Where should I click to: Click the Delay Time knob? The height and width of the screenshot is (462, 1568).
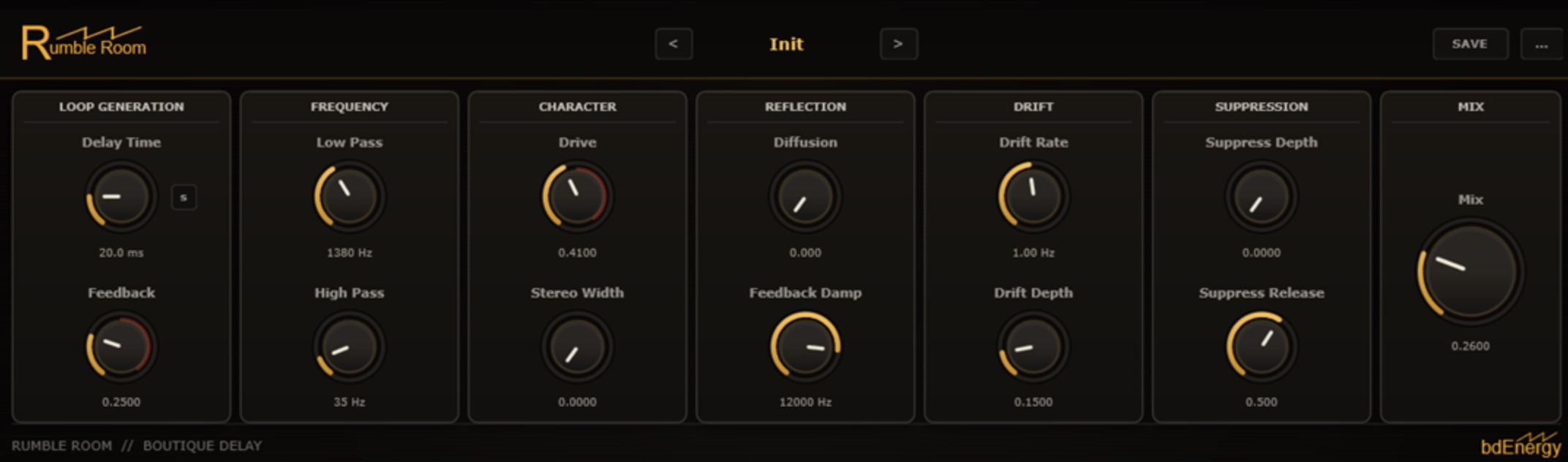(x=121, y=197)
